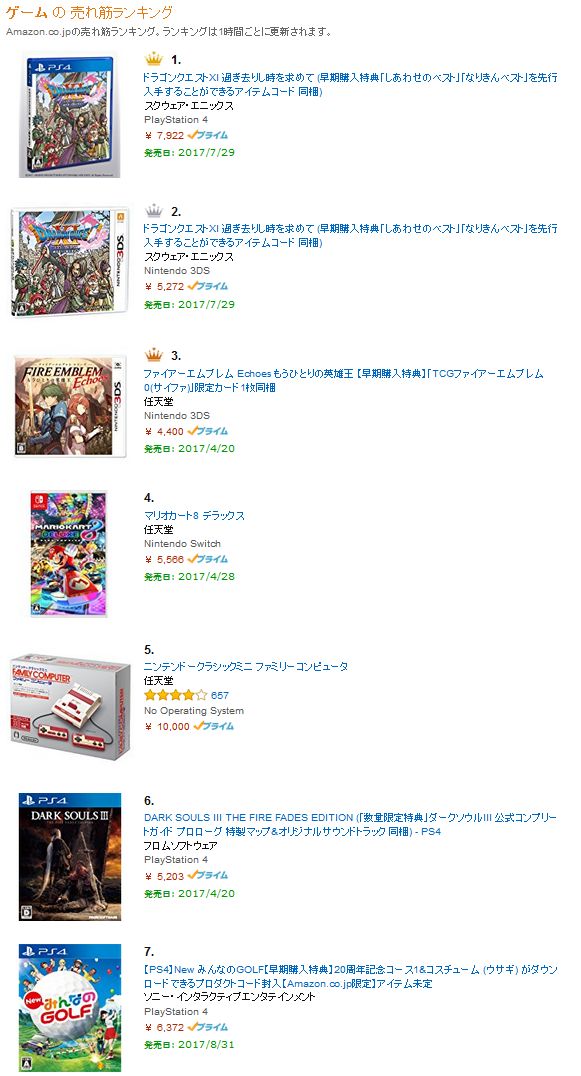Open Dark Souls III cover image
Screen dimensions: 581x1076
click(69, 856)
